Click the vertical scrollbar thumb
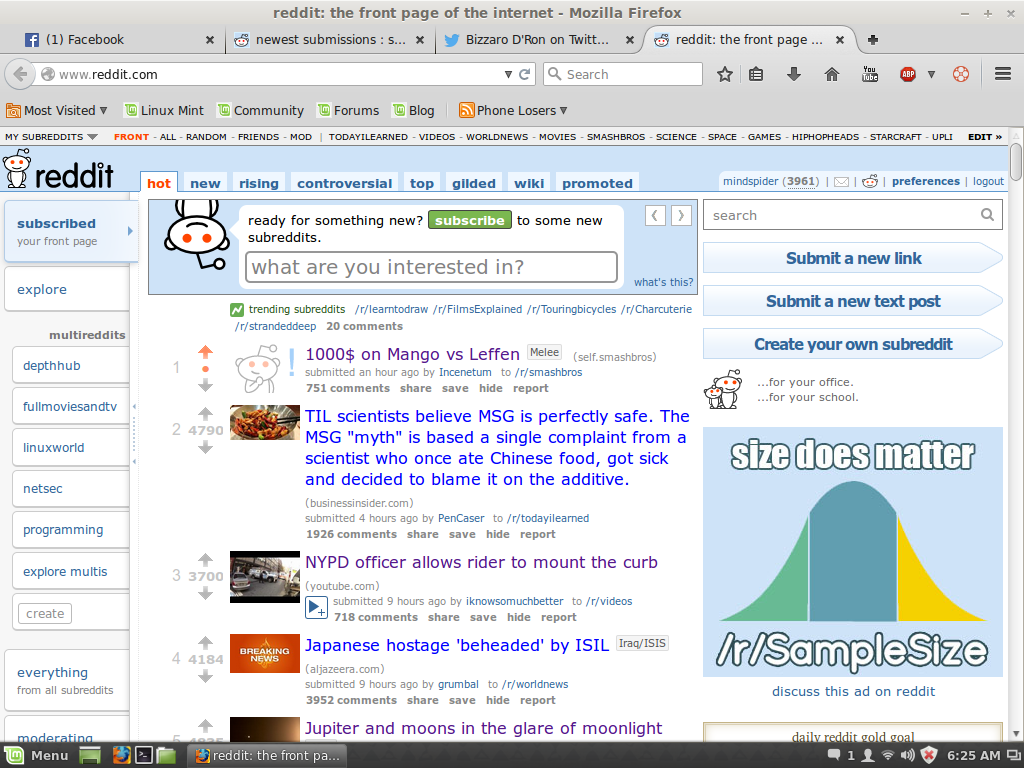 pyautogui.click(x=1016, y=161)
